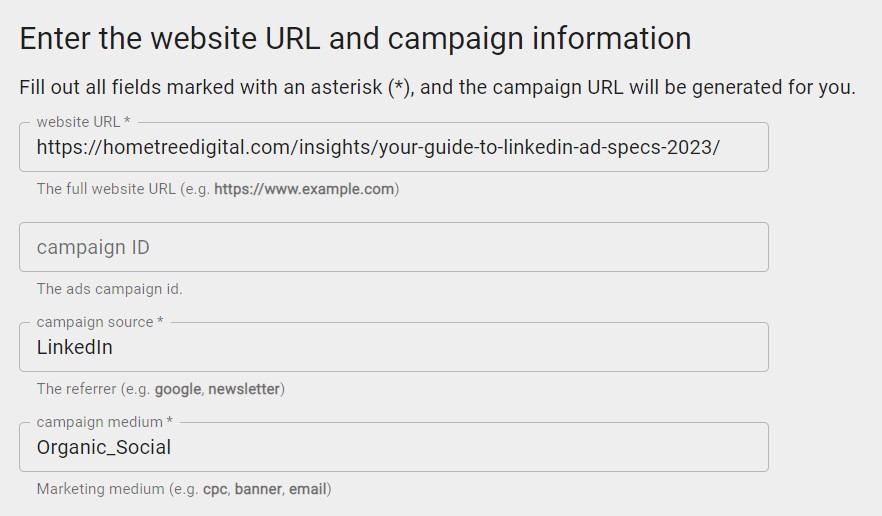The height and width of the screenshot is (516, 882).
Task: Click the 'The full website URL' helper text
Action: 106,189
